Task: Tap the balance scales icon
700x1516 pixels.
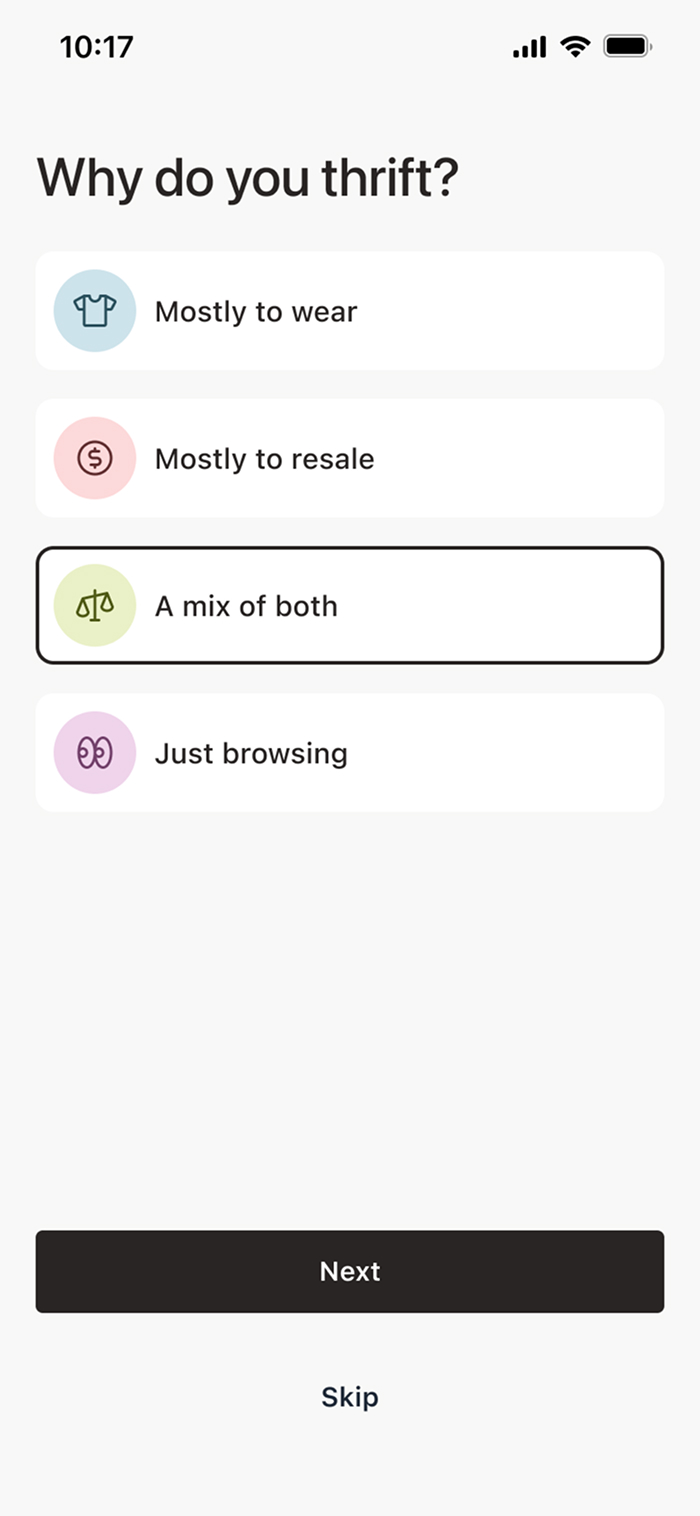Action: pos(95,605)
